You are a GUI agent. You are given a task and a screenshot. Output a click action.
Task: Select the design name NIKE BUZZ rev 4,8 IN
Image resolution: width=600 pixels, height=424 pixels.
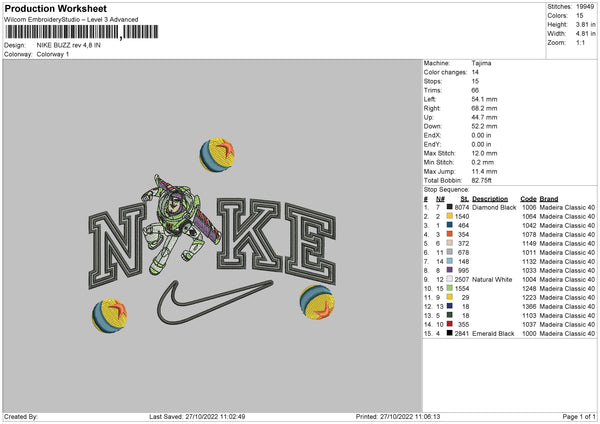pyautogui.click(x=68, y=45)
